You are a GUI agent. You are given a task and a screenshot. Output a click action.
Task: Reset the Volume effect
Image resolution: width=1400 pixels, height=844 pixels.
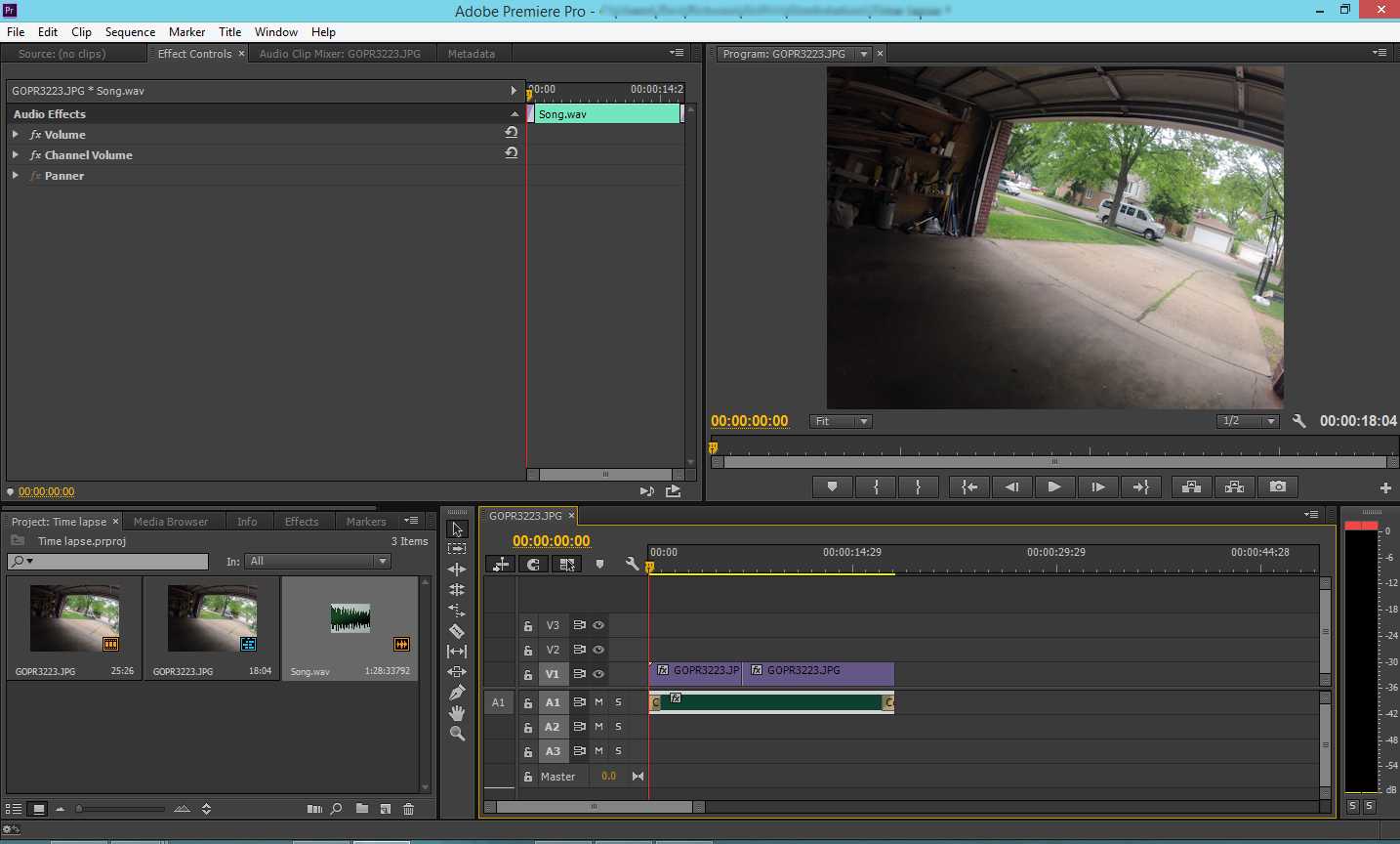[511, 133]
